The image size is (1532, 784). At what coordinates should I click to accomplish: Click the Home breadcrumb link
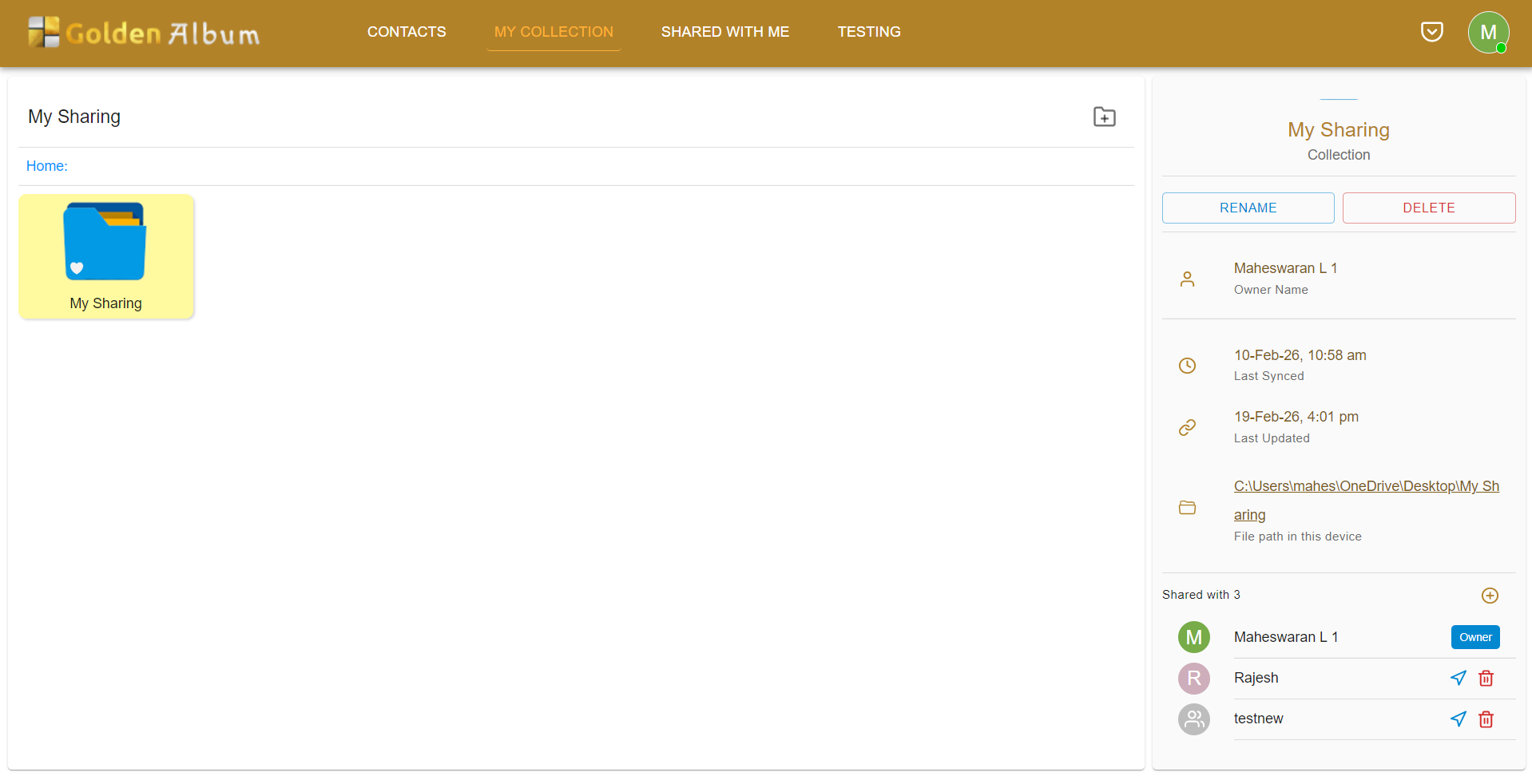click(46, 166)
